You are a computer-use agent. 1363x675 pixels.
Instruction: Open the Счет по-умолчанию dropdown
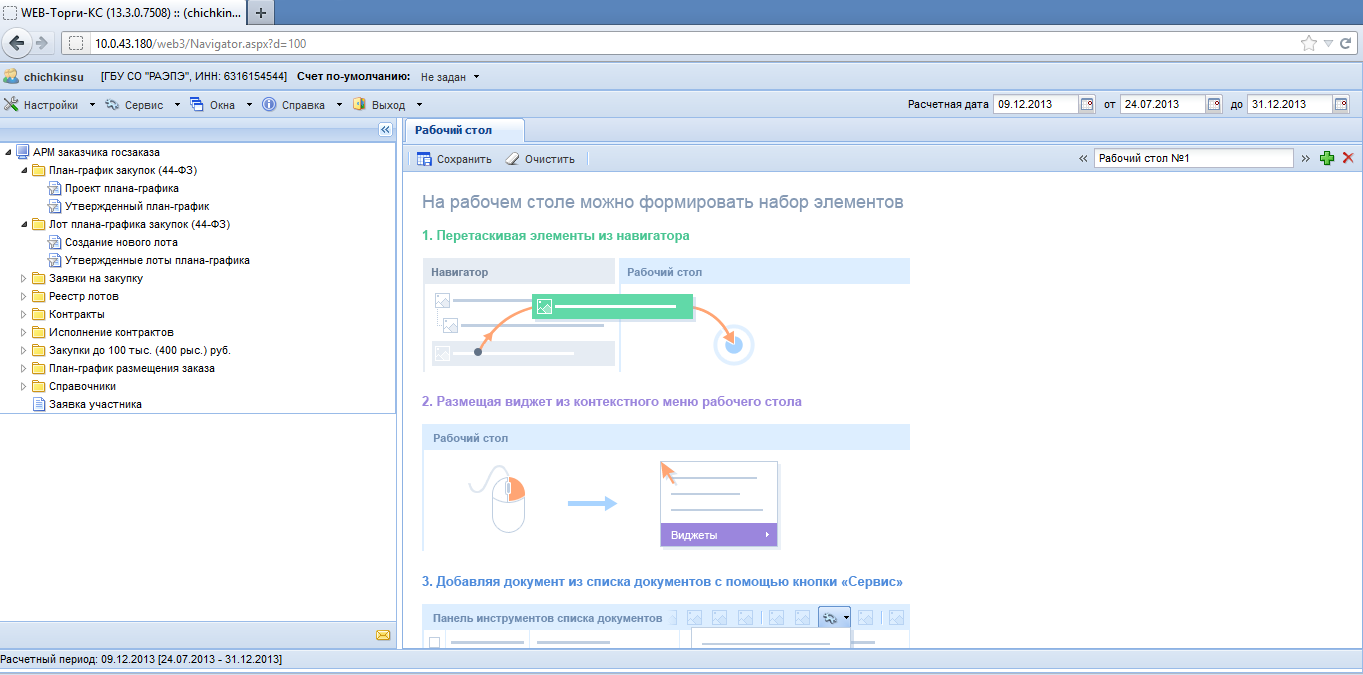coord(449,77)
